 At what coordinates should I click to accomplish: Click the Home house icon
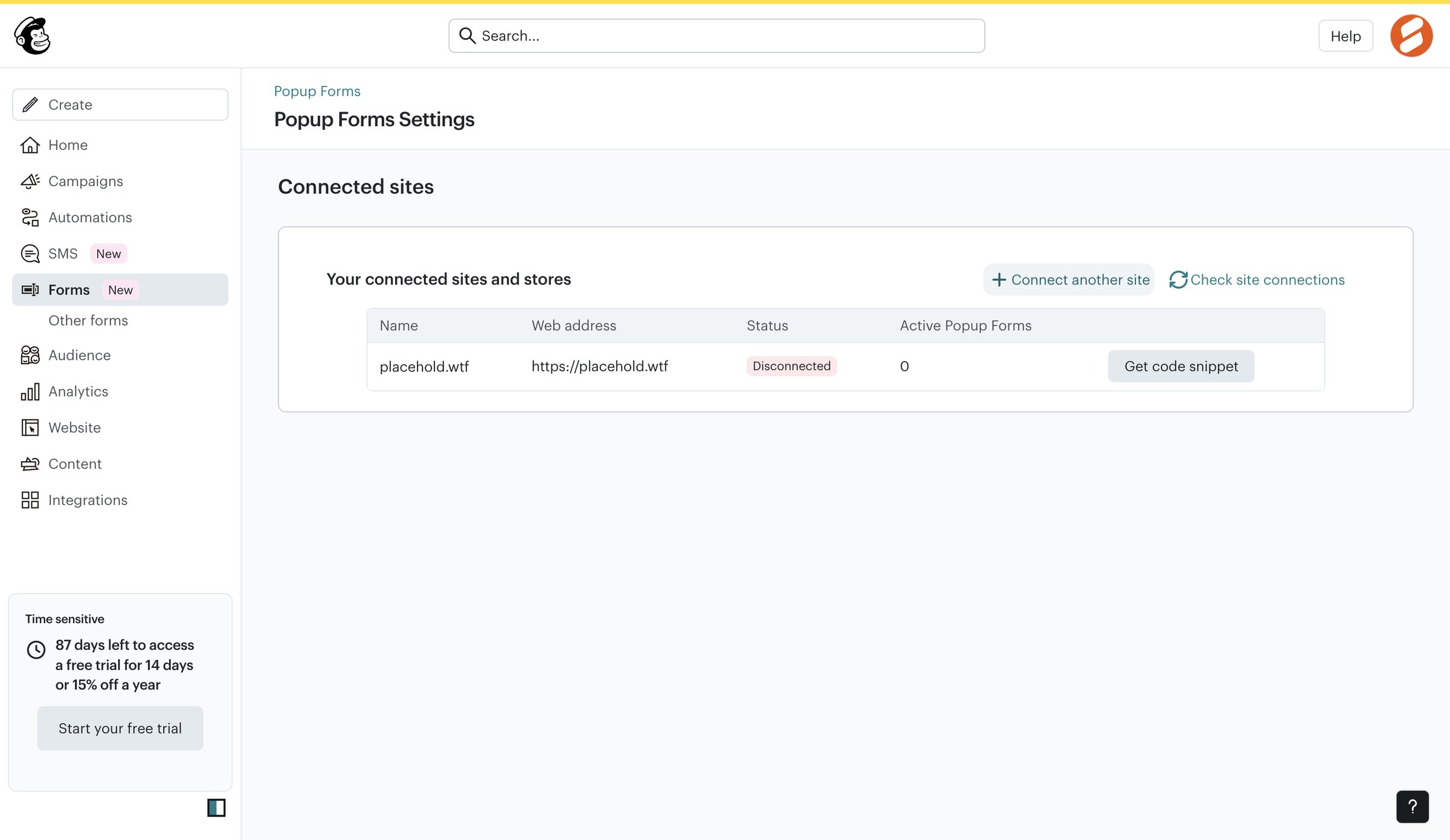[x=30, y=145]
